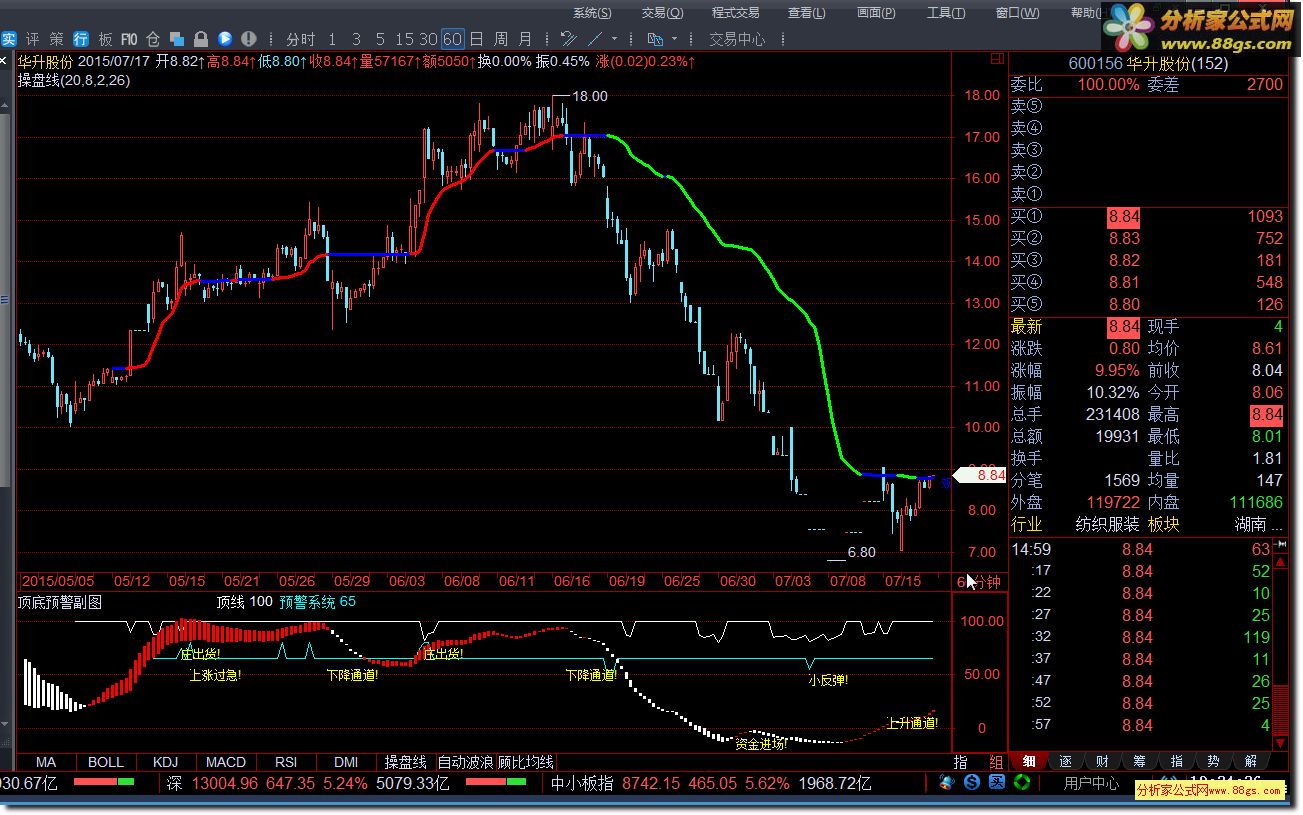This screenshot has height=815, width=1303.
Task: Expand copy icon dropdown arrow
Action: [x=675, y=39]
